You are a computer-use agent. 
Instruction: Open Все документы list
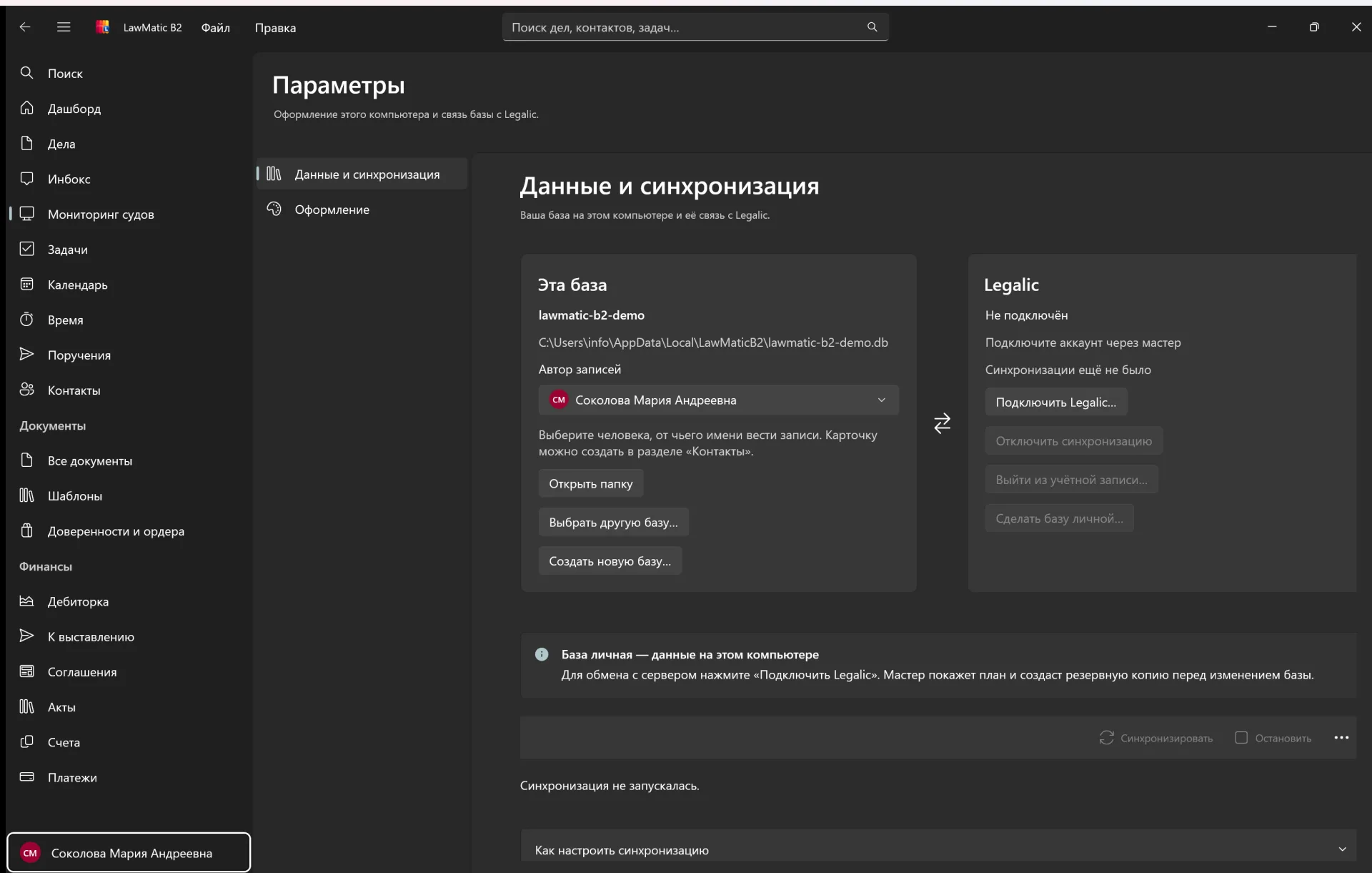tap(129, 460)
